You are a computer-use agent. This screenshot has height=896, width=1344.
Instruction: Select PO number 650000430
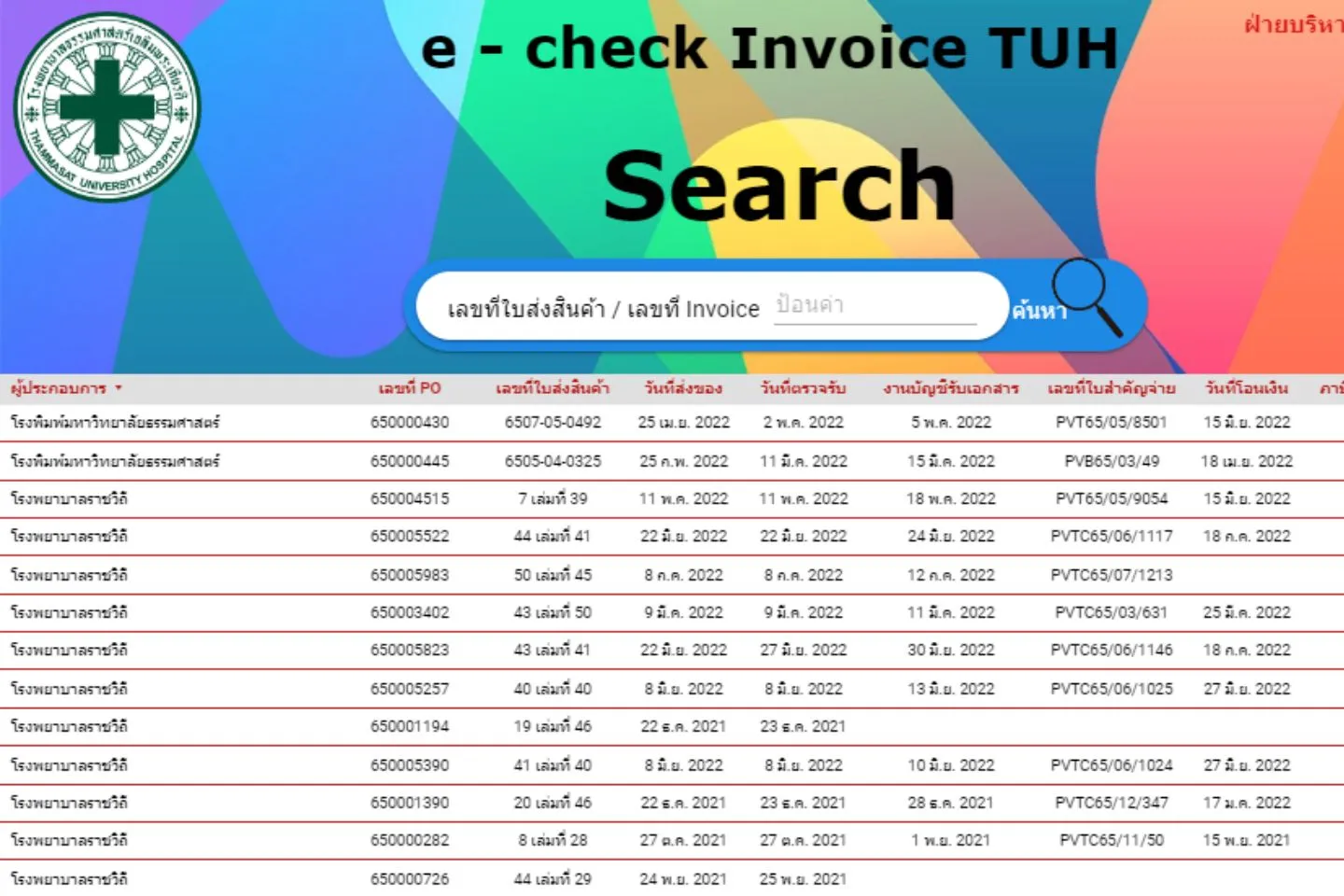pos(410,423)
